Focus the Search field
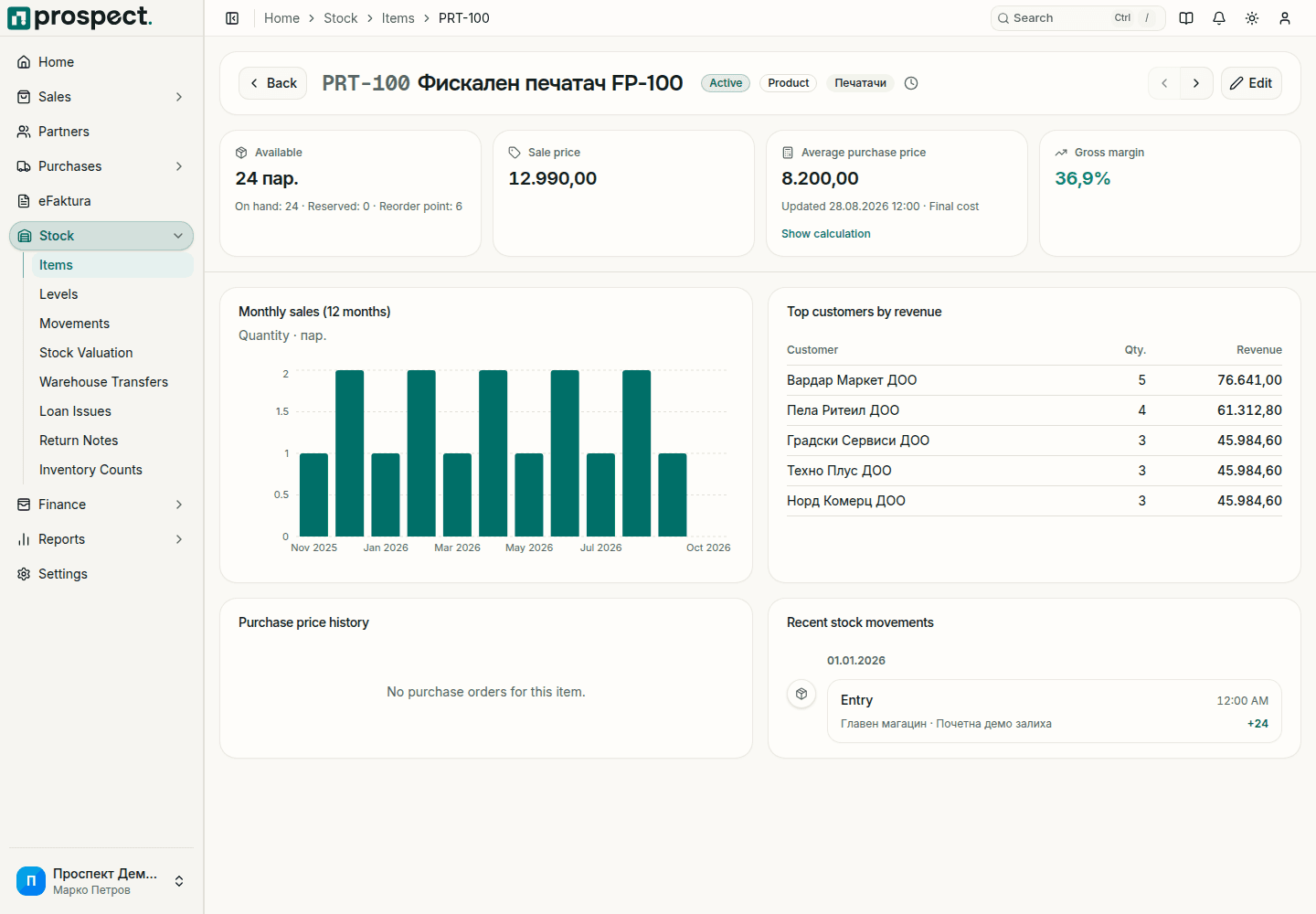The width and height of the screenshot is (1316, 914). 1077,18
